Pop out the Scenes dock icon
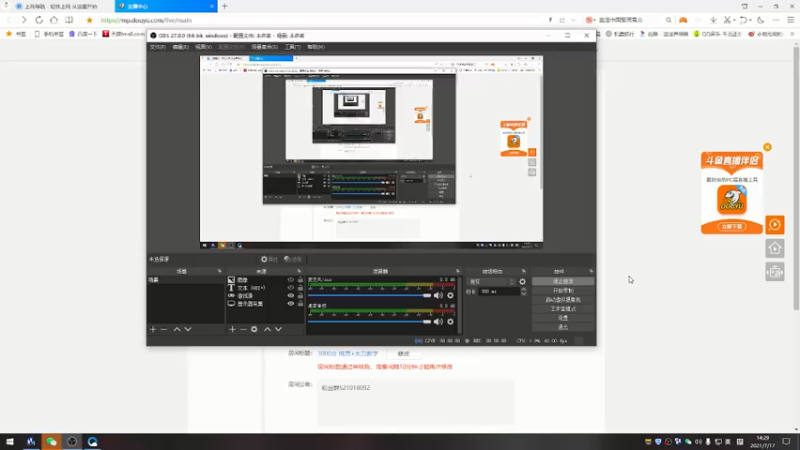The image size is (800, 450). tap(220, 271)
